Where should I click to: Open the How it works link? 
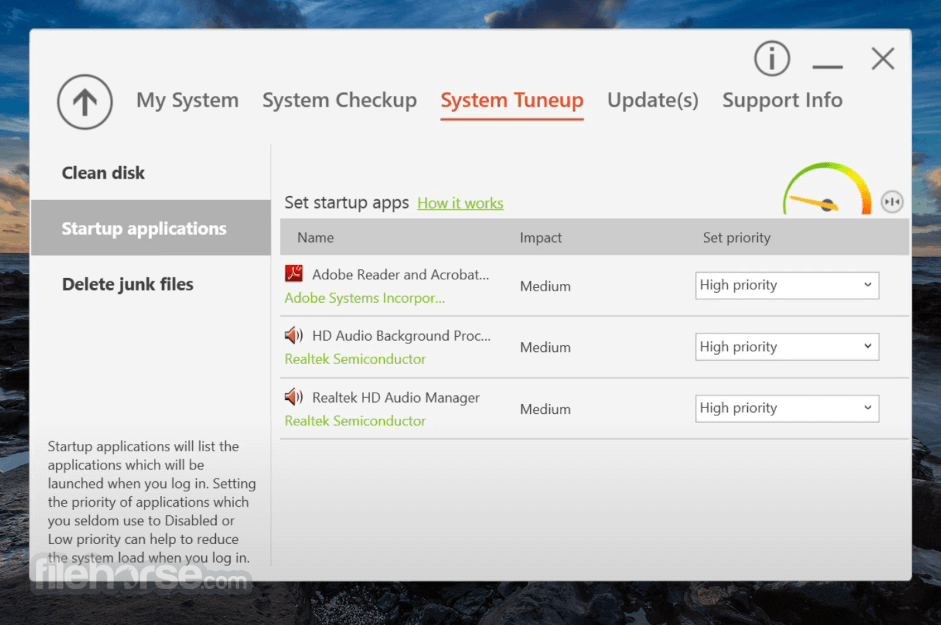(460, 203)
